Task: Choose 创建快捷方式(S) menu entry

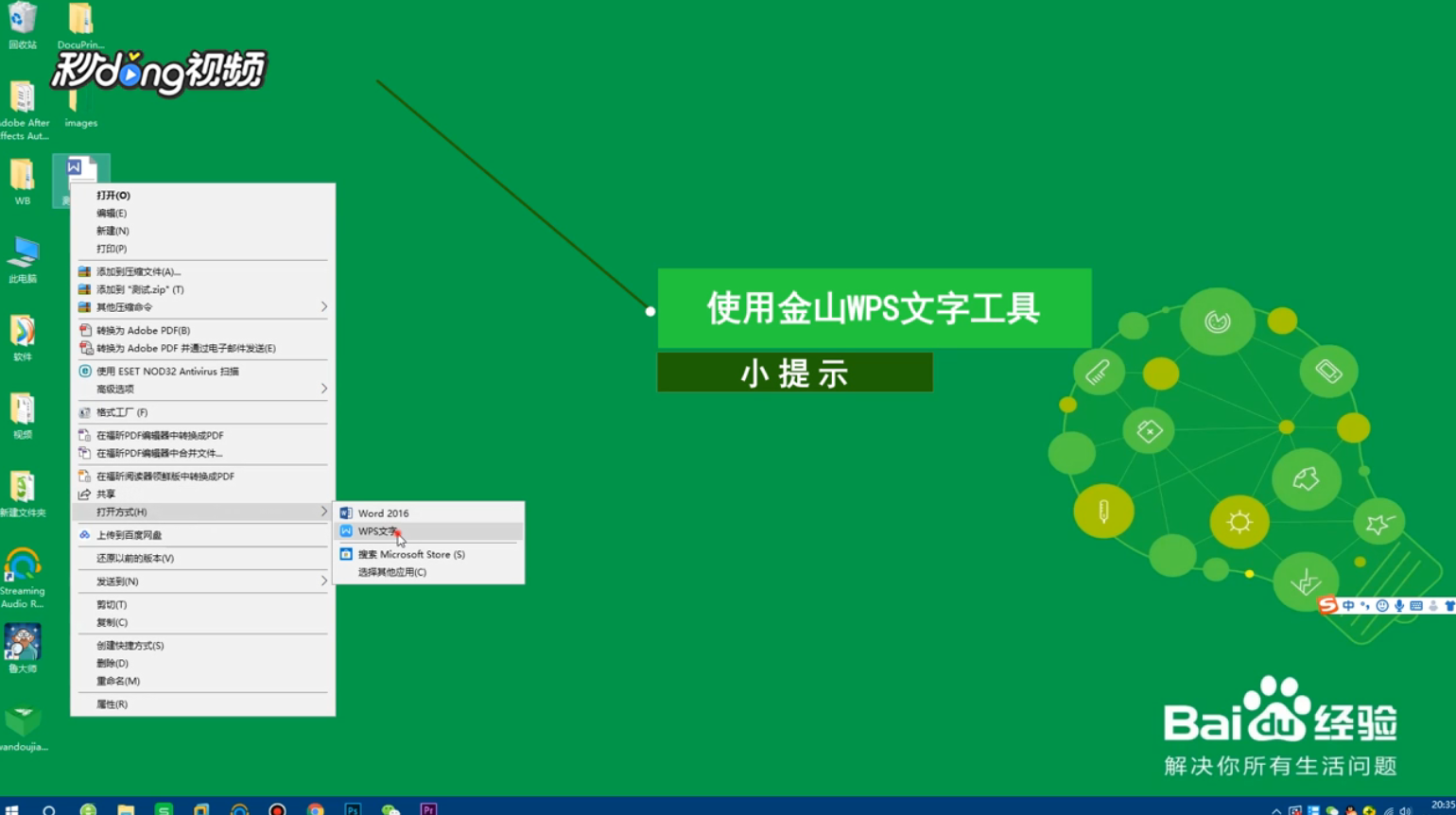Action: (x=203, y=646)
